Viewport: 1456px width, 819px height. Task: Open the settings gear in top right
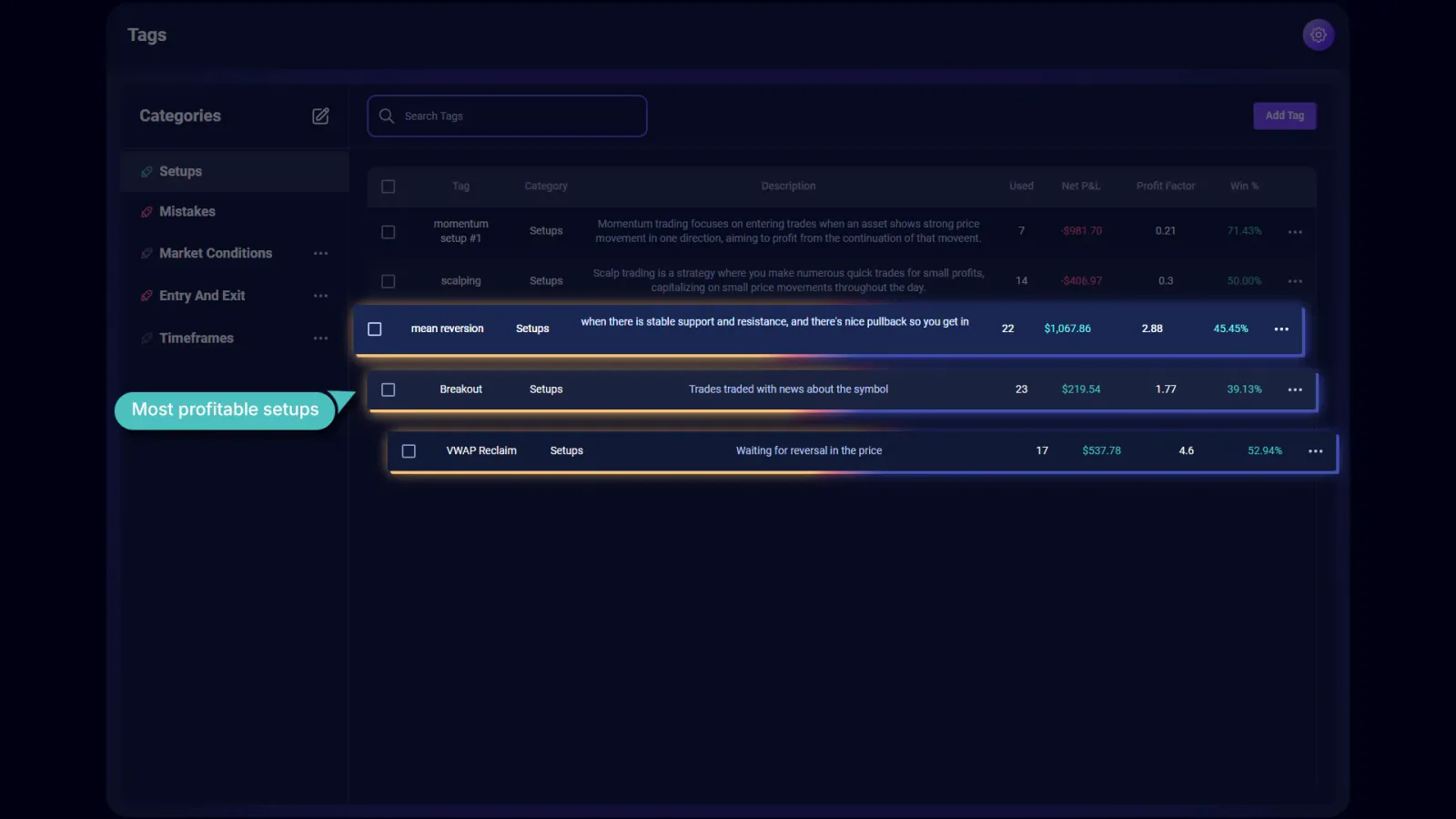(x=1318, y=35)
